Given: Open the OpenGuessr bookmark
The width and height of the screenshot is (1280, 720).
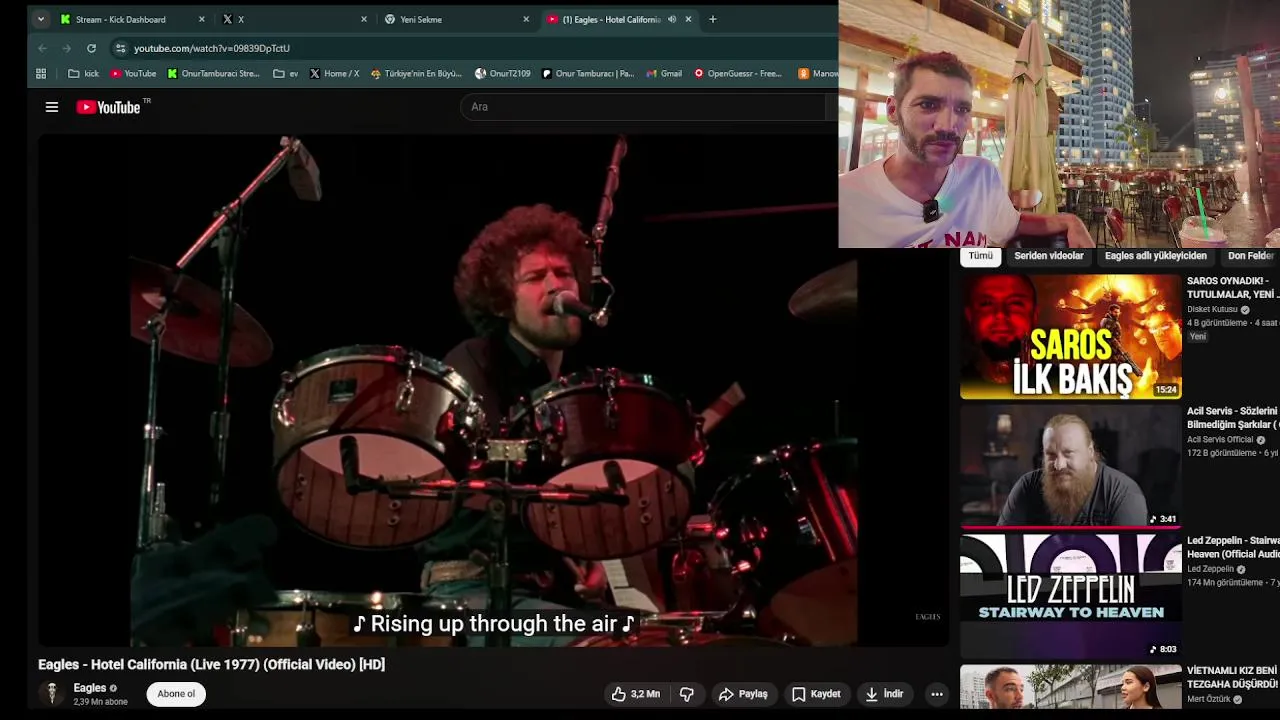Looking at the screenshot, I should pos(738,73).
